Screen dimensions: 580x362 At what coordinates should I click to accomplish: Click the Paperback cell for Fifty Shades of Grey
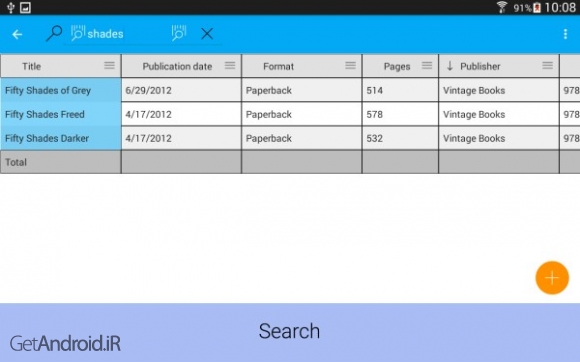coord(302,90)
